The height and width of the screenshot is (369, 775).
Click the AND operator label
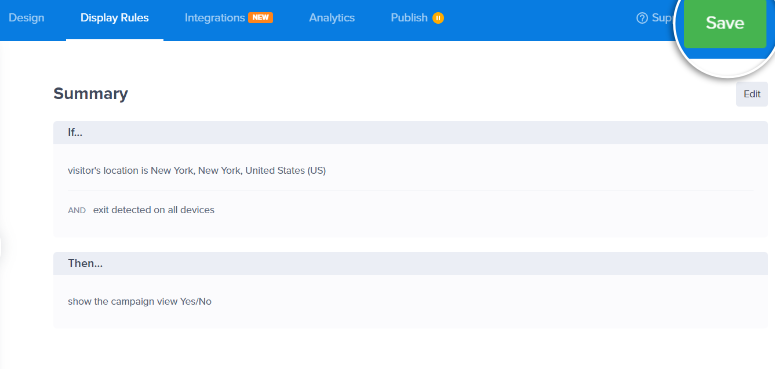(77, 210)
